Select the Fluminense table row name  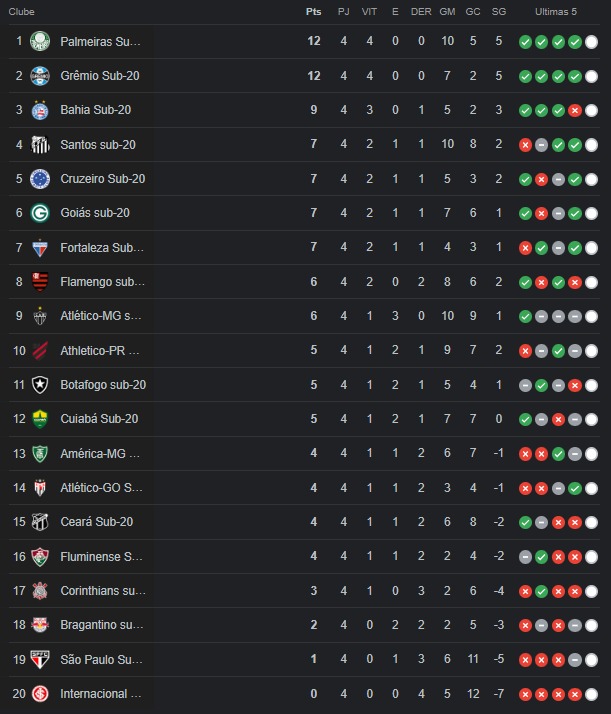102,556
